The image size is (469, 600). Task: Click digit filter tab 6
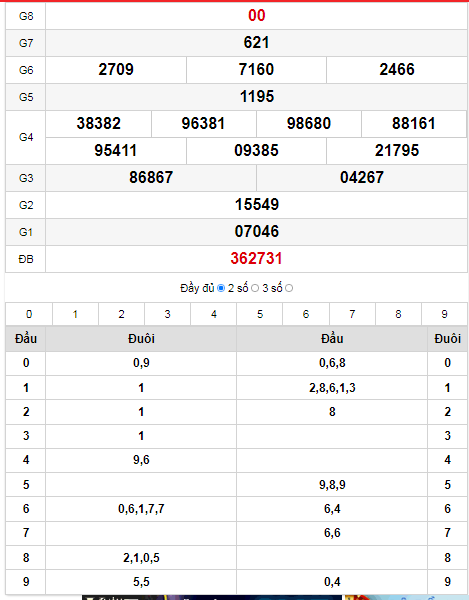[306, 314]
